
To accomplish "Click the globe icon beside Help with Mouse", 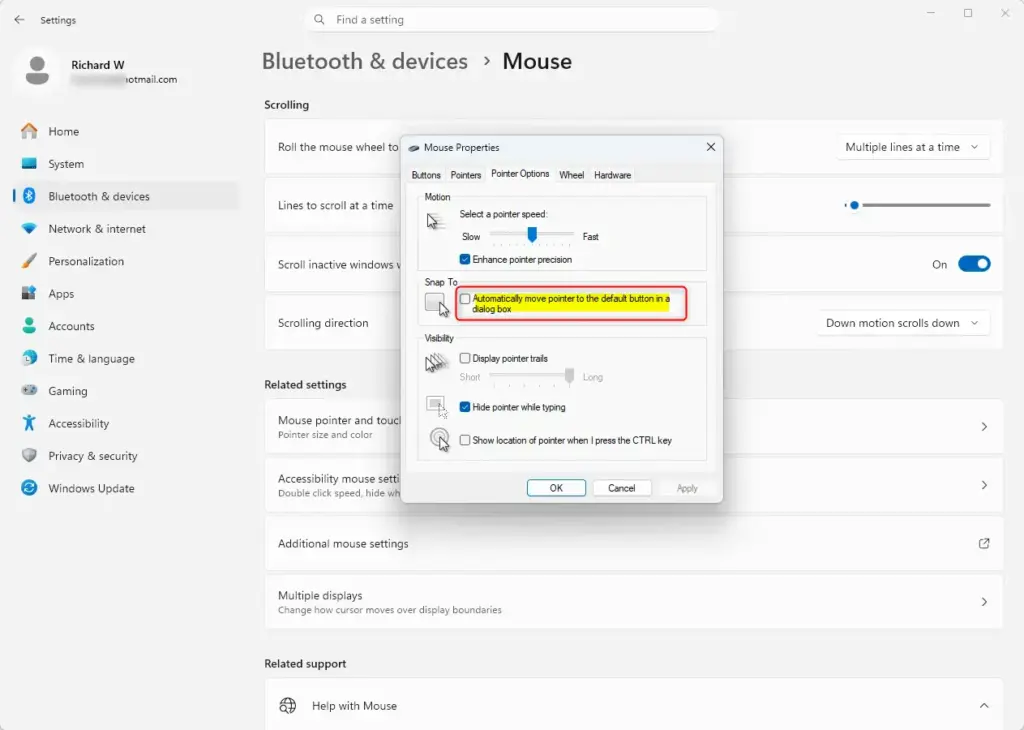I will [x=288, y=705].
